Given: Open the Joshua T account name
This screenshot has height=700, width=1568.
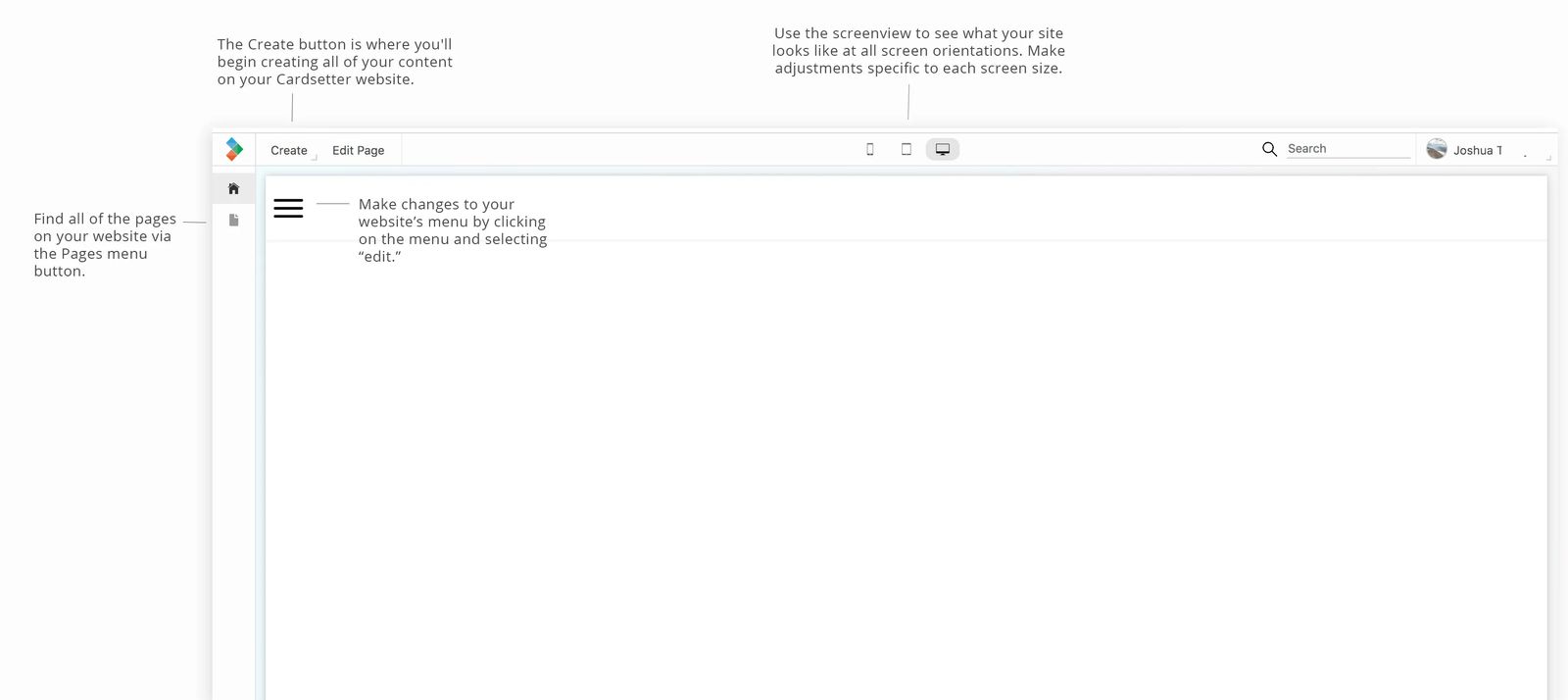Looking at the screenshot, I should 1477,150.
